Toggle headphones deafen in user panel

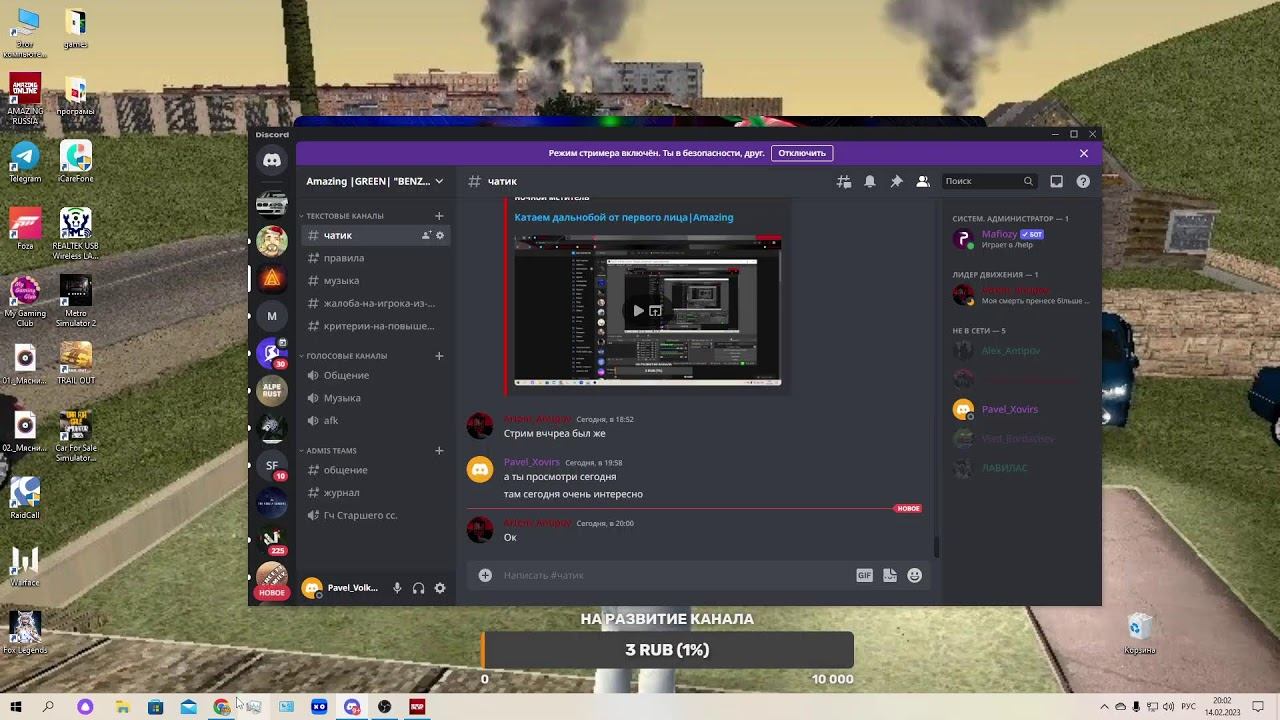(418, 588)
